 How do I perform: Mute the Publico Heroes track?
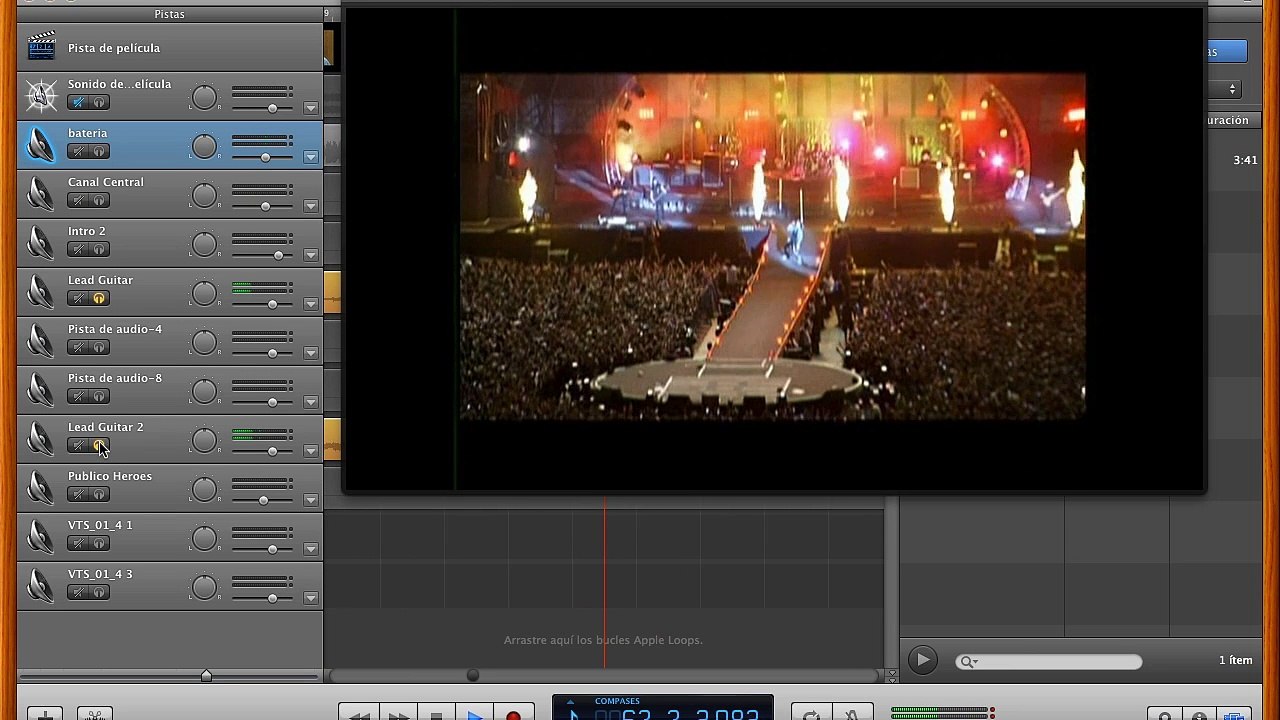[78, 494]
